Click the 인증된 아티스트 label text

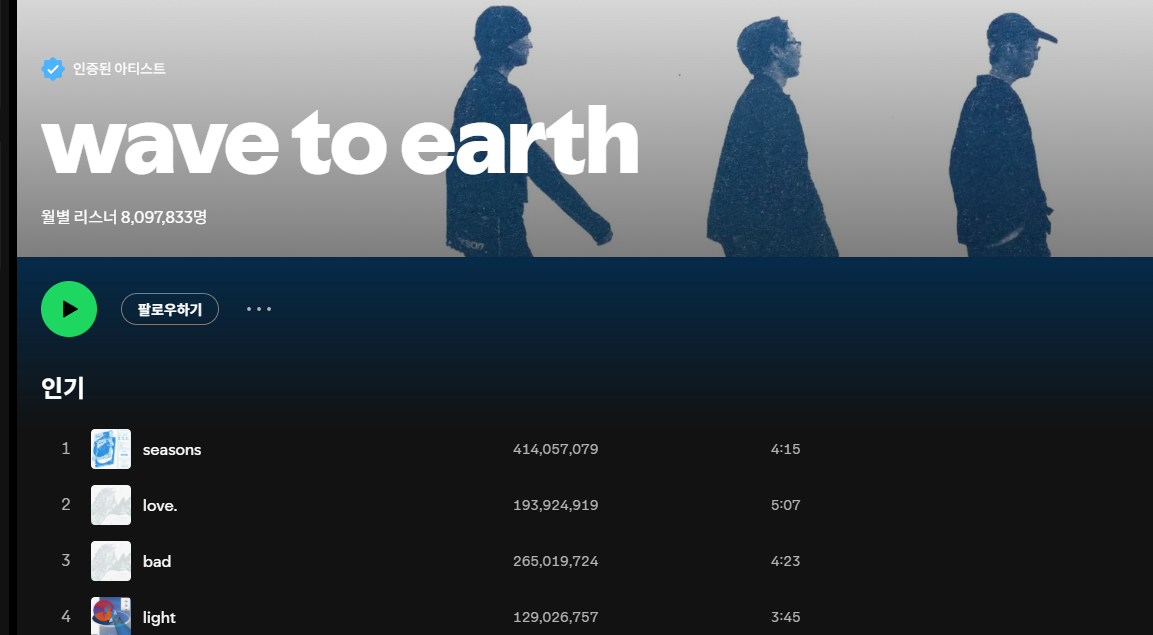(119, 69)
